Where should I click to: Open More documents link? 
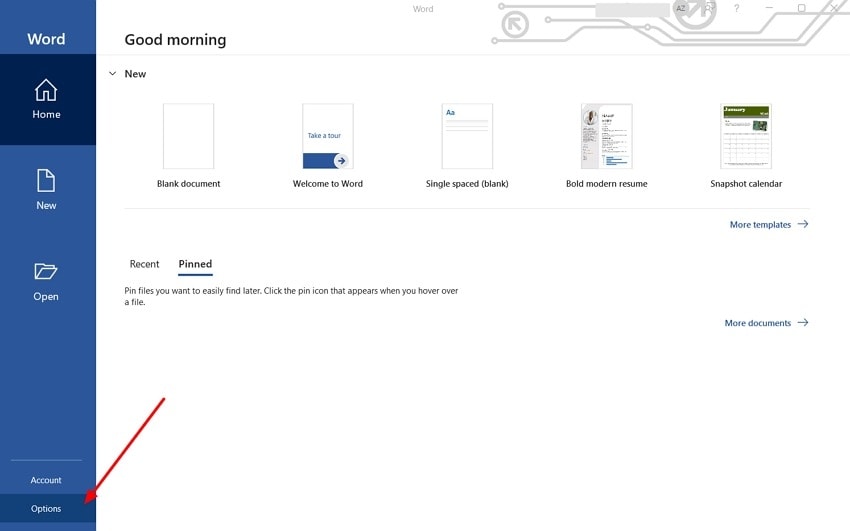[x=767, y=323]
